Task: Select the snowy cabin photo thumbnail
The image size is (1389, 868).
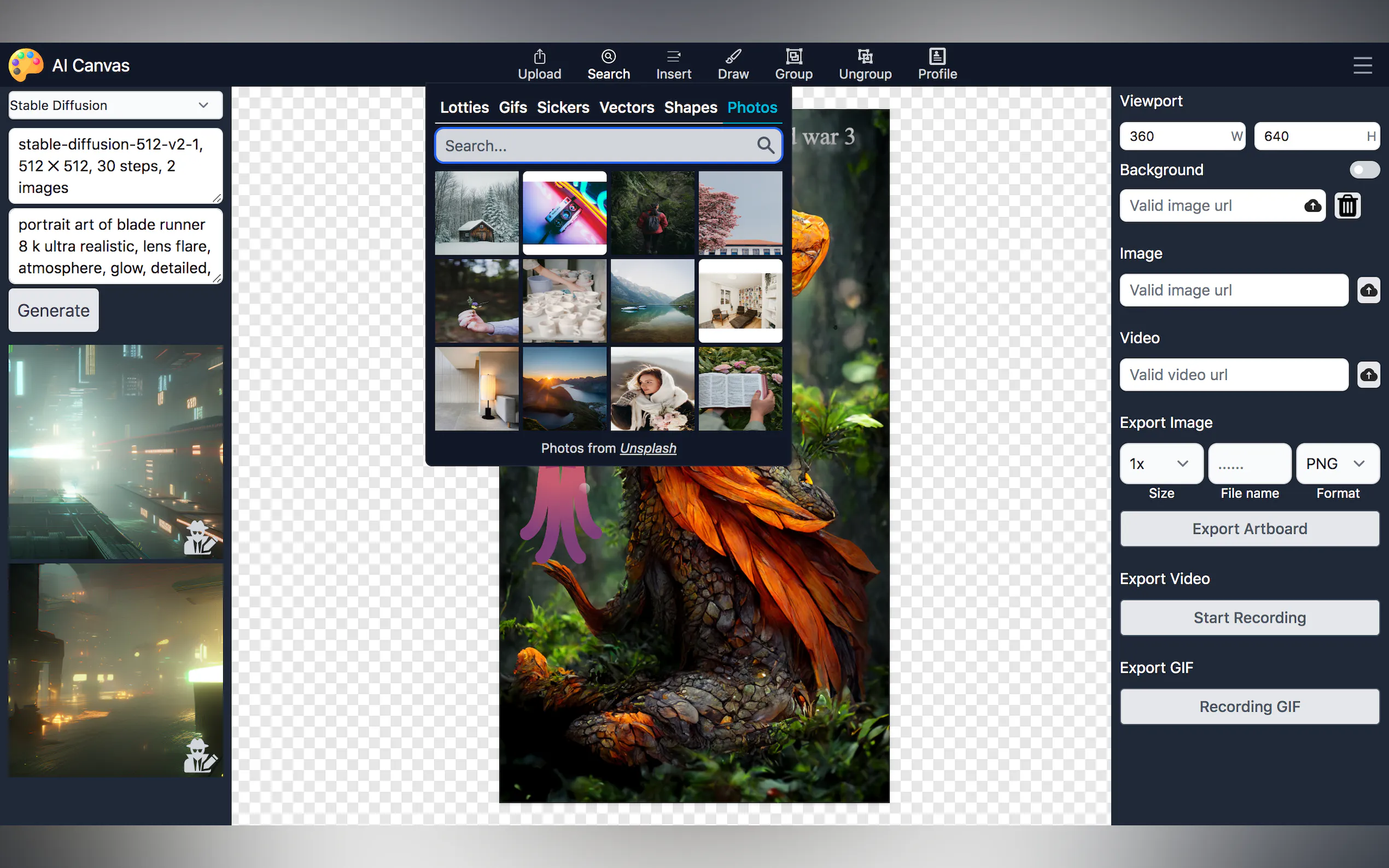Action: (477, 213)
